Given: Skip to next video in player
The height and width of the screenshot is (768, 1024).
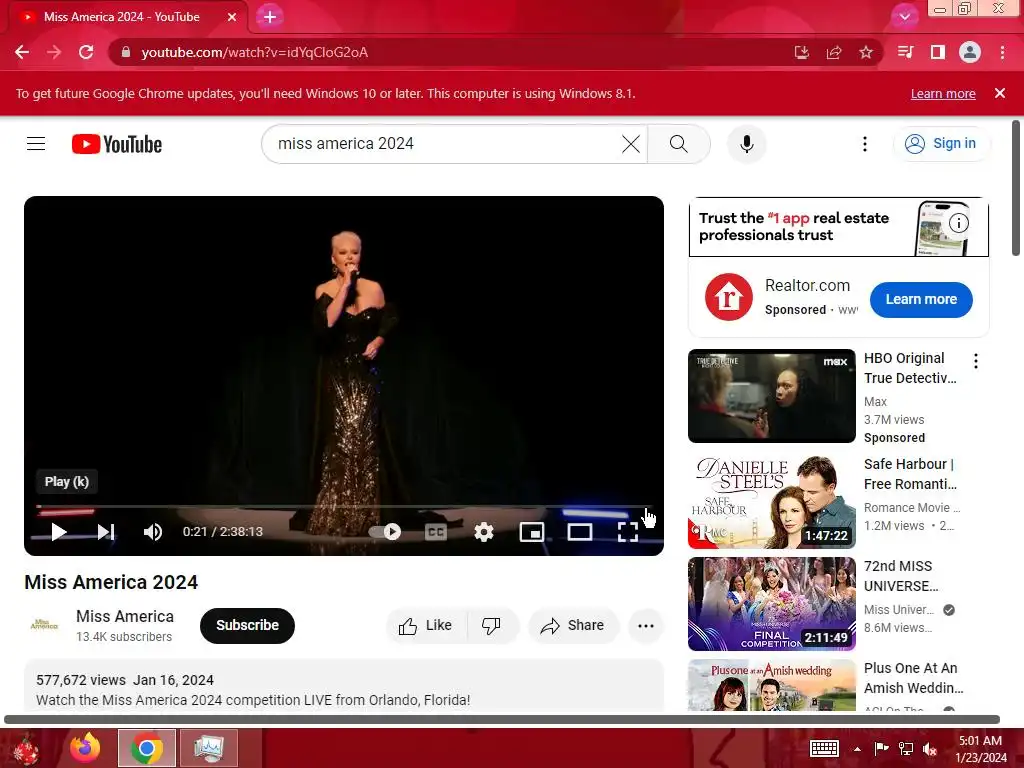Looking at the screenshot, I should (106, 532).
